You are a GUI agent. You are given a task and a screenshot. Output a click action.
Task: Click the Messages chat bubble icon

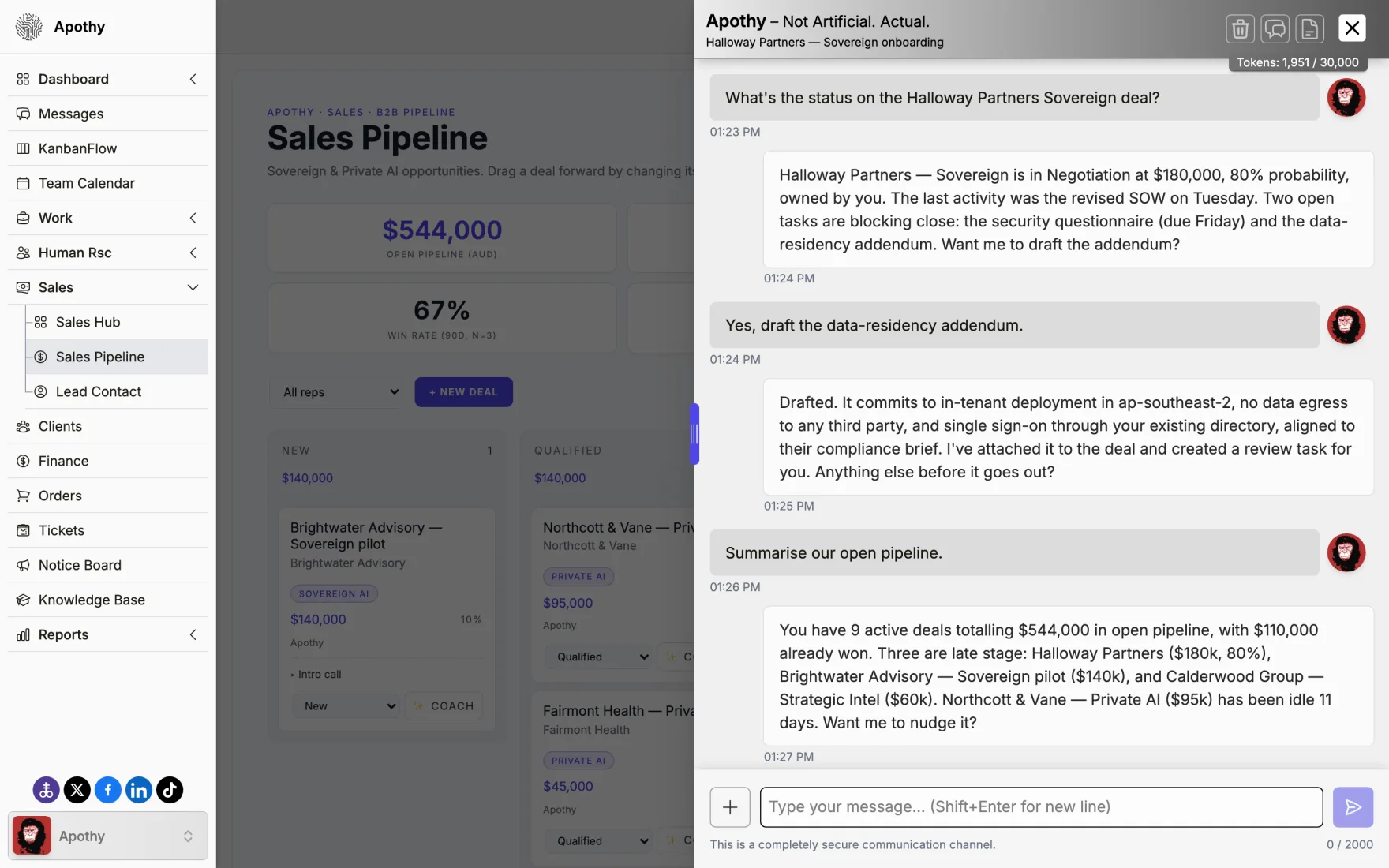(23, 114)
